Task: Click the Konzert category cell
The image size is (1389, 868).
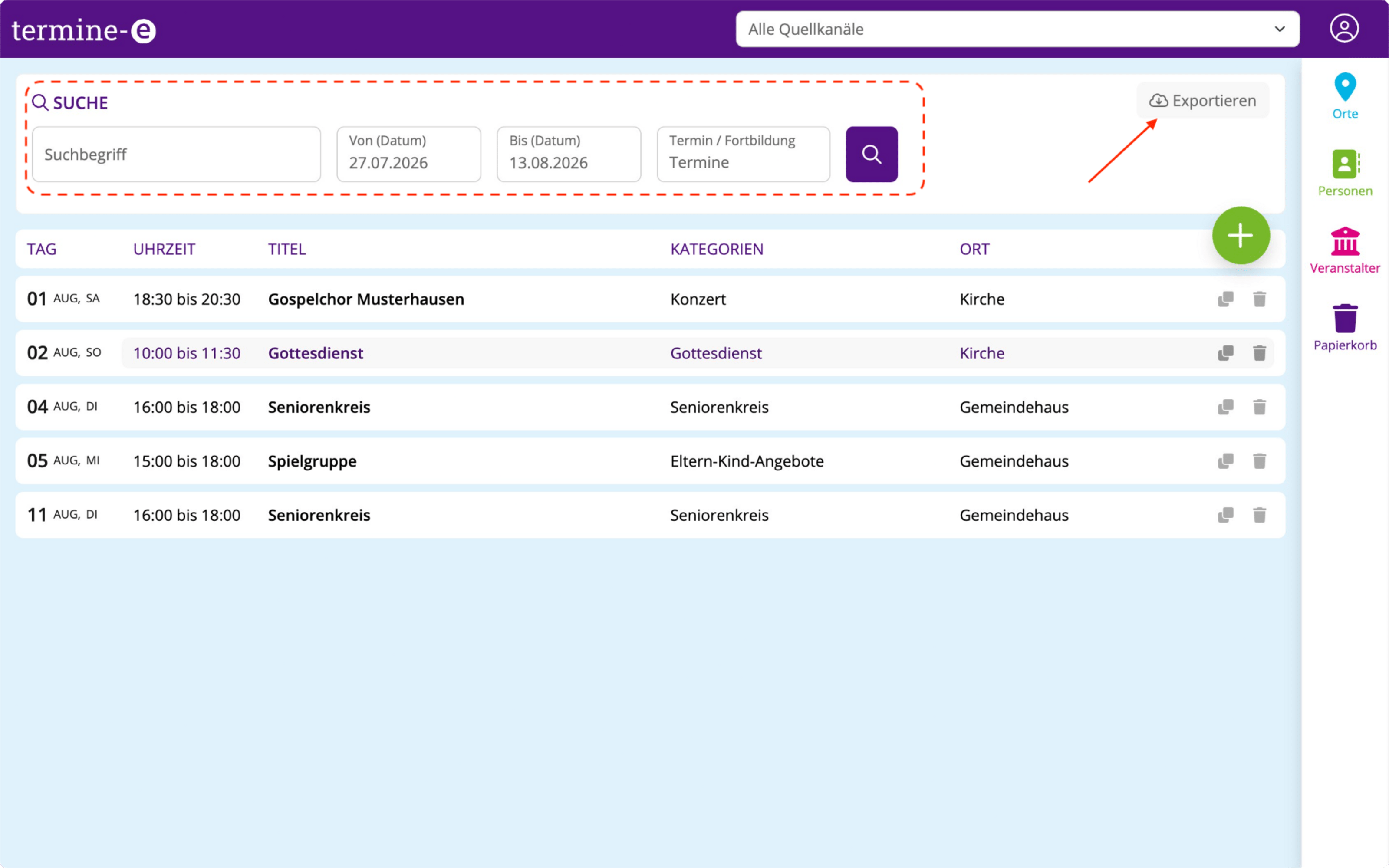Action: coord(698,299)
